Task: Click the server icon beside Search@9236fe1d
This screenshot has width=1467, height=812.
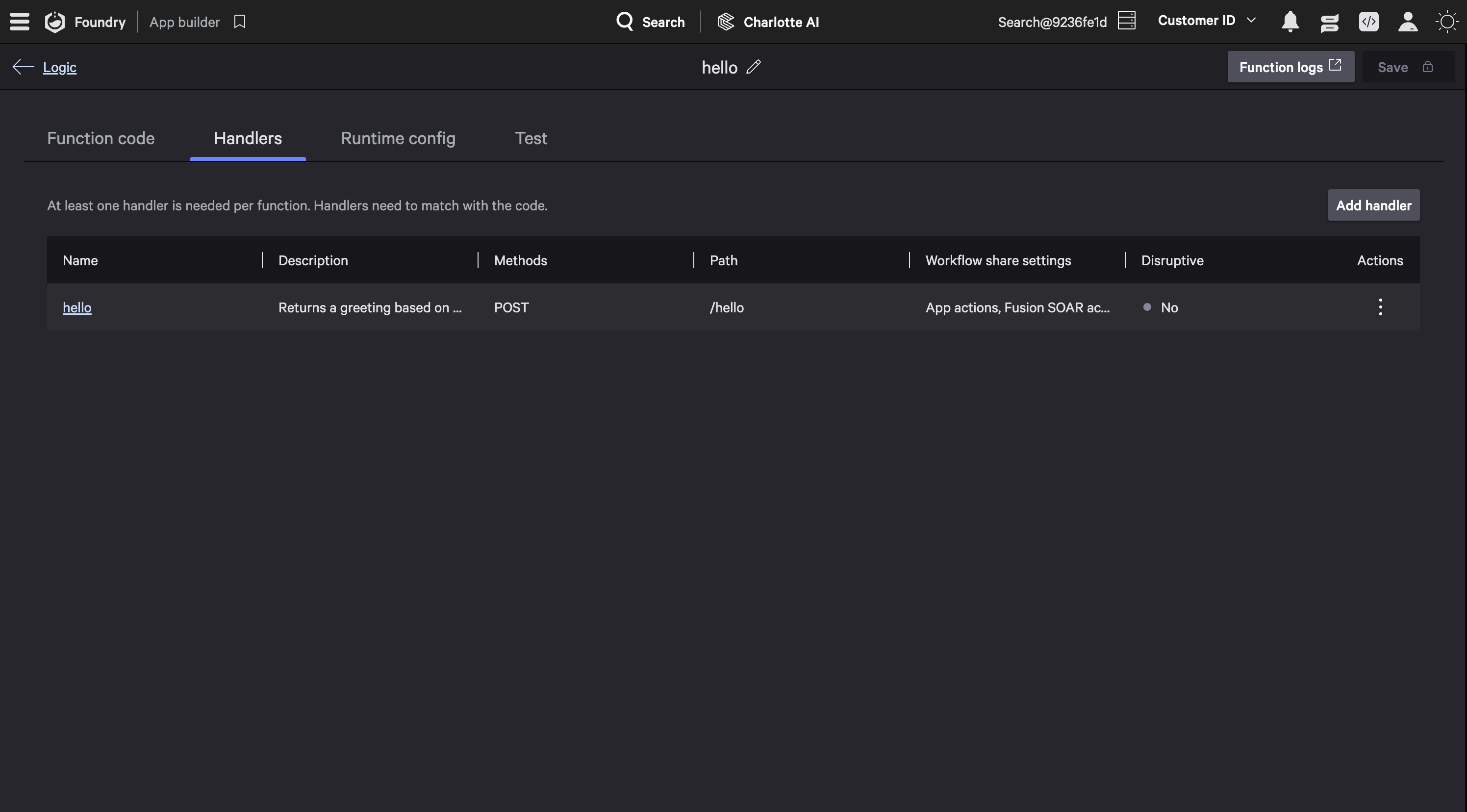Action: 1126,21
